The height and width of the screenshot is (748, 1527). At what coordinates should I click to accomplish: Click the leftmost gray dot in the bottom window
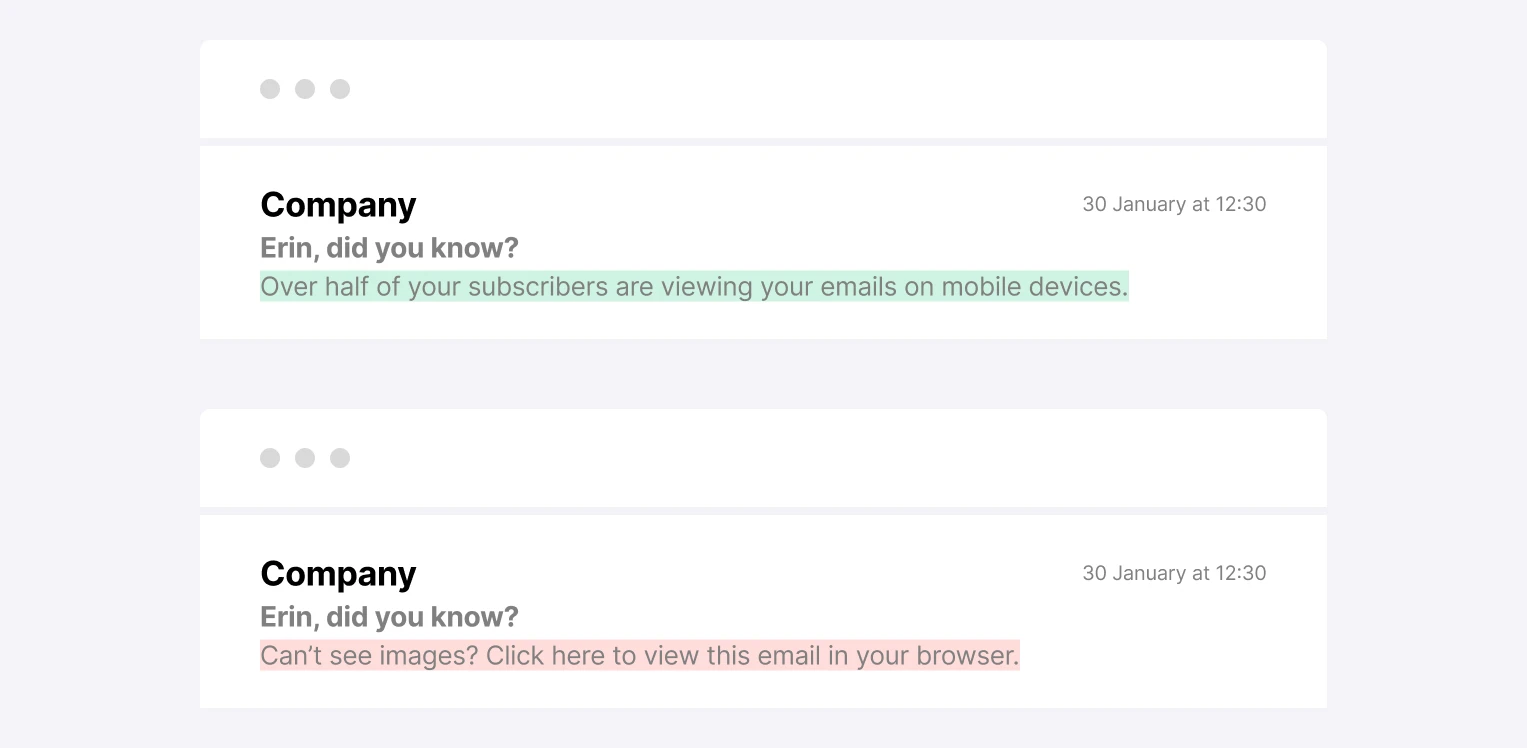(270, 458)
